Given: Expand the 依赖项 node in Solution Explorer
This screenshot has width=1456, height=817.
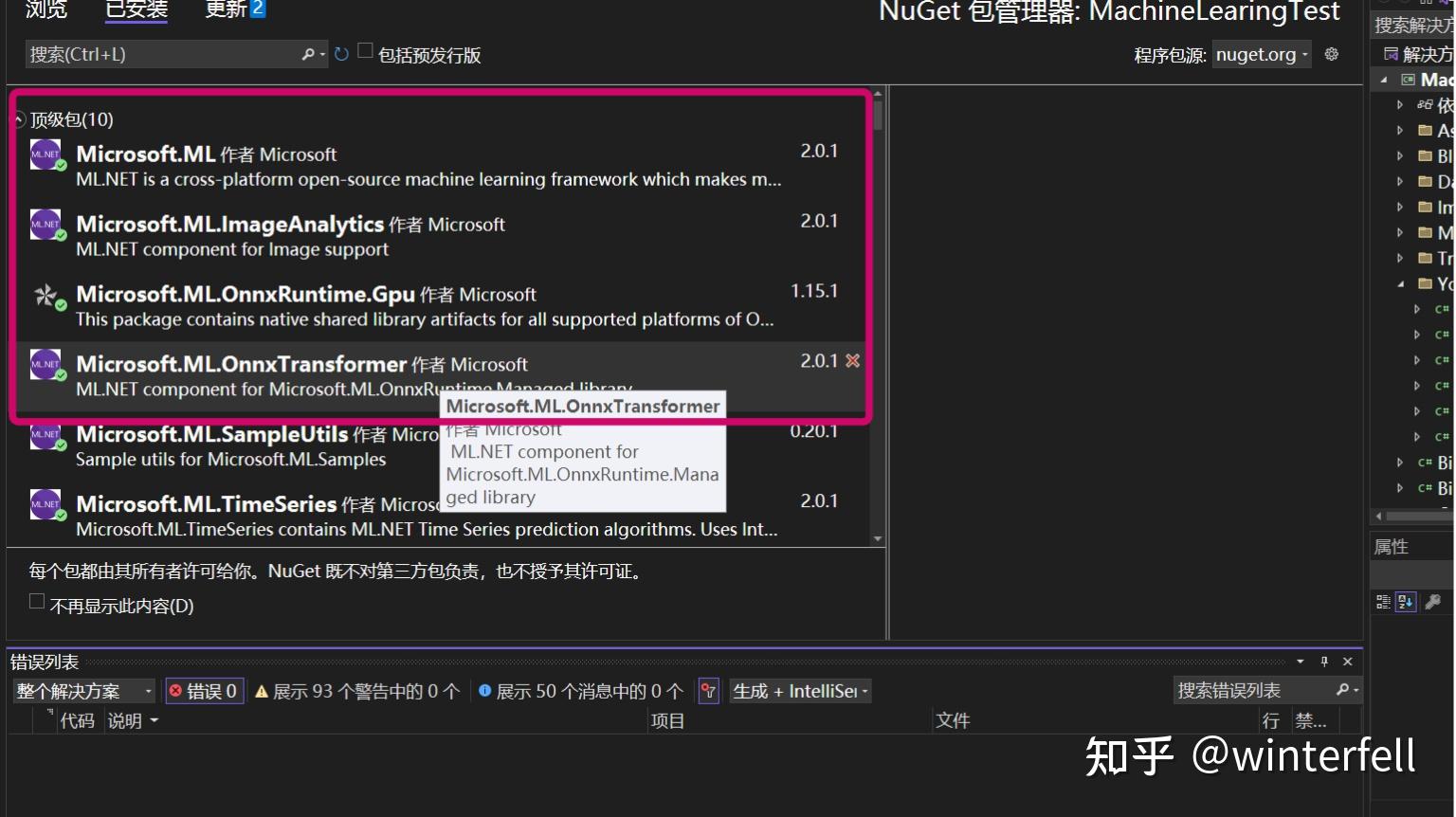Looking at the screenshot, I should pyautogui.click(x=1401, y=104).
